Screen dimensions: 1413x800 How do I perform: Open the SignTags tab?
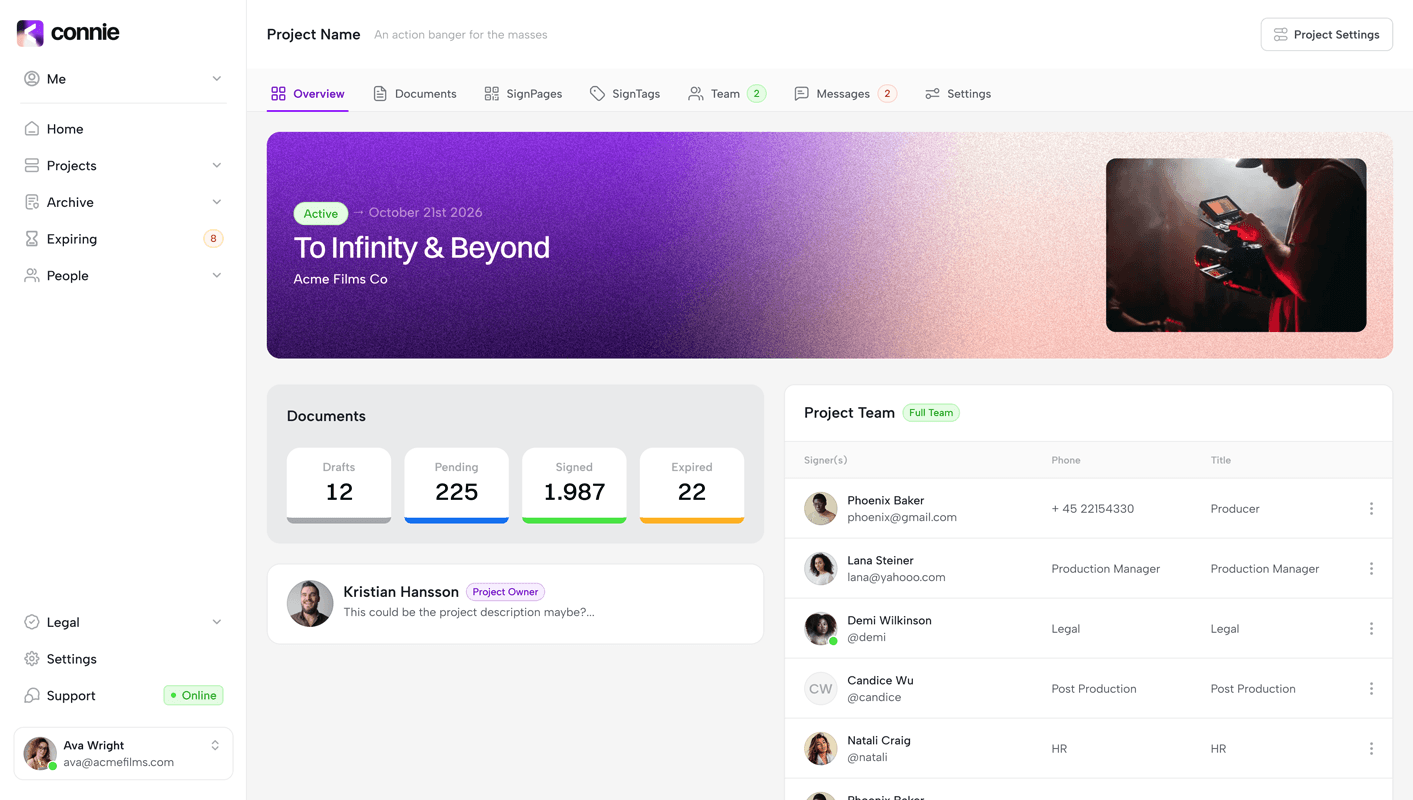click(x=625, y=94)
